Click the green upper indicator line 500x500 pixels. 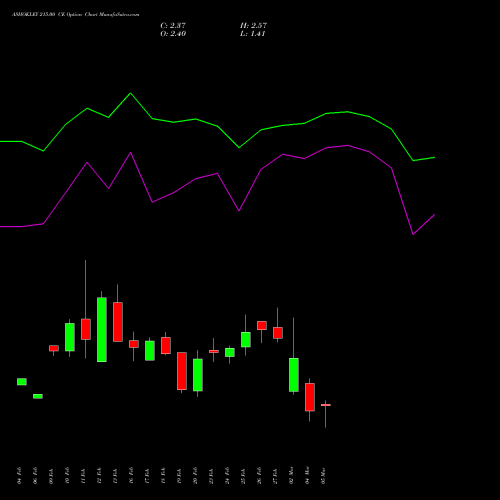click(x=217, y=126)
